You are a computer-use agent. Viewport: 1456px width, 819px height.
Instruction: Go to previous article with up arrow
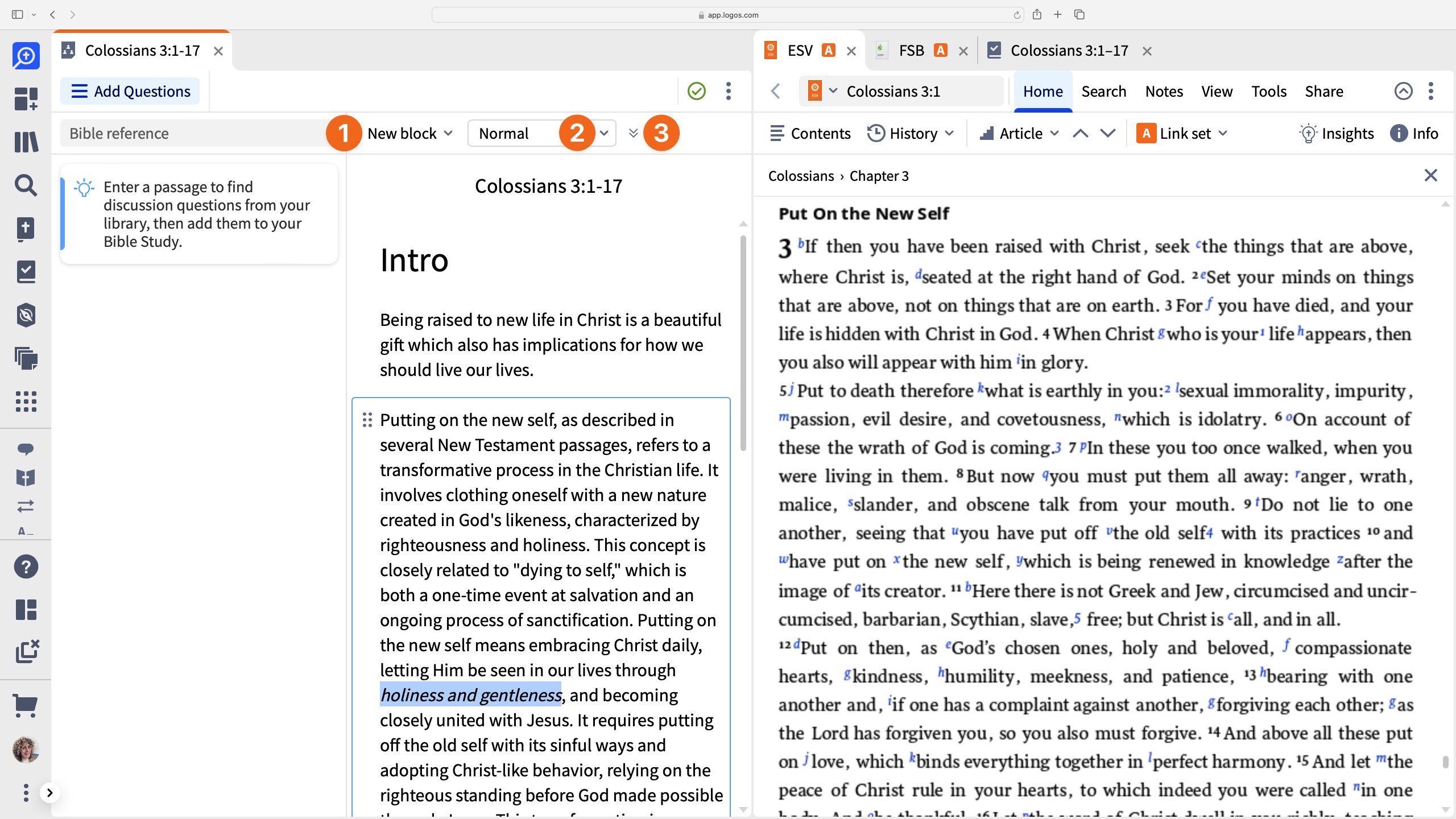pyautogui.click(x=1081, y=134)
